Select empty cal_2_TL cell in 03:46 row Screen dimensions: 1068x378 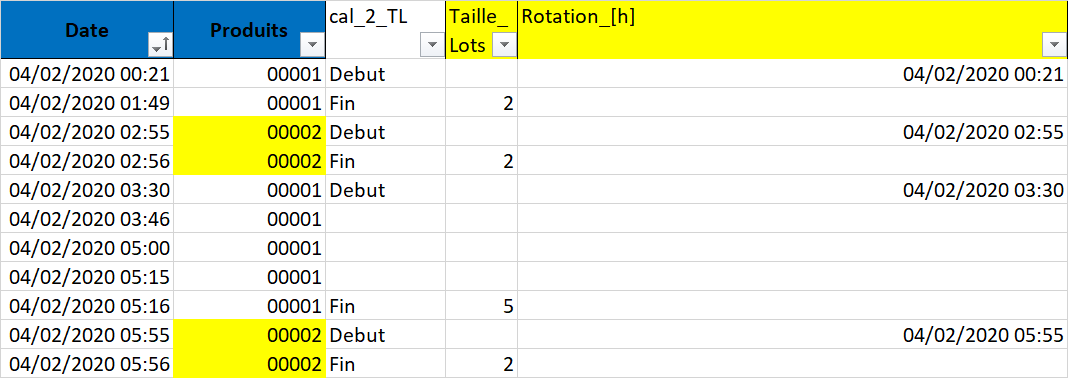pos(386,219)
